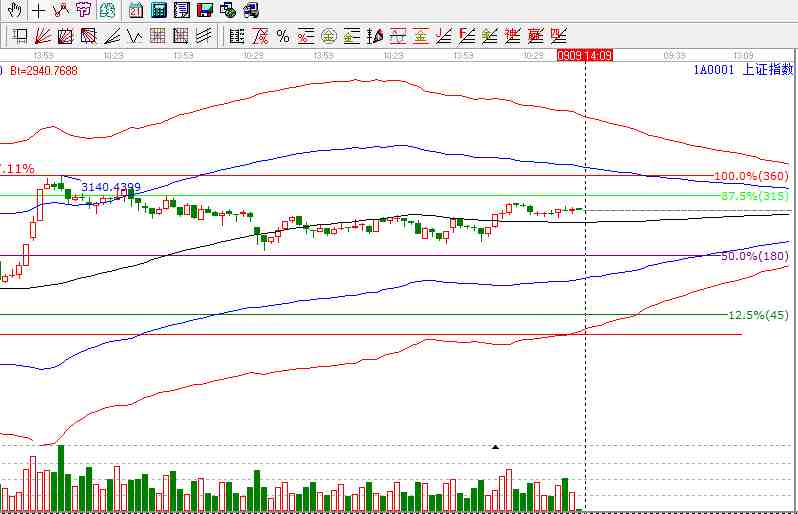Select the 四 fan lines tool

tap(558, 36)
